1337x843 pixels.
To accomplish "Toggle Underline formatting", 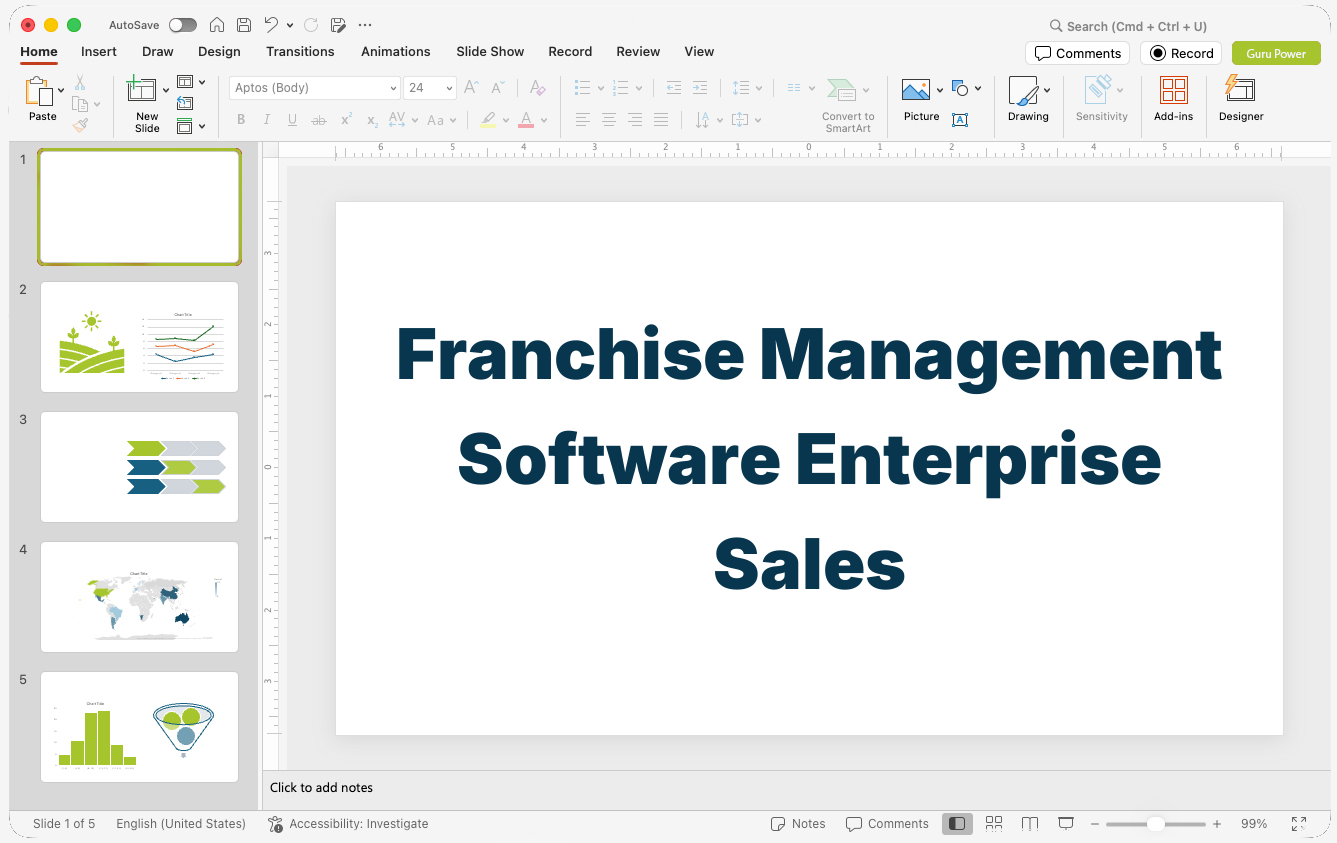I will tap(292, 120).
